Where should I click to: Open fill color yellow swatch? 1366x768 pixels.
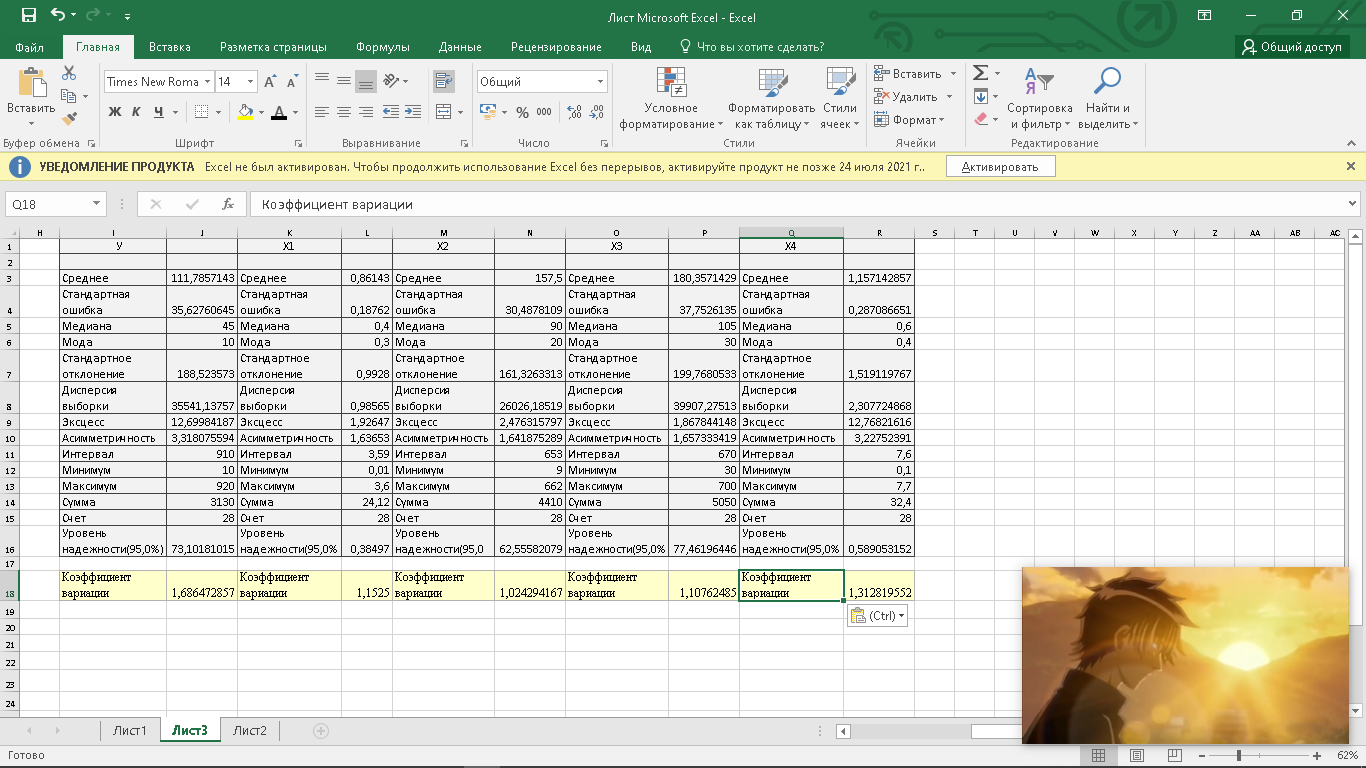coord(246,112)
